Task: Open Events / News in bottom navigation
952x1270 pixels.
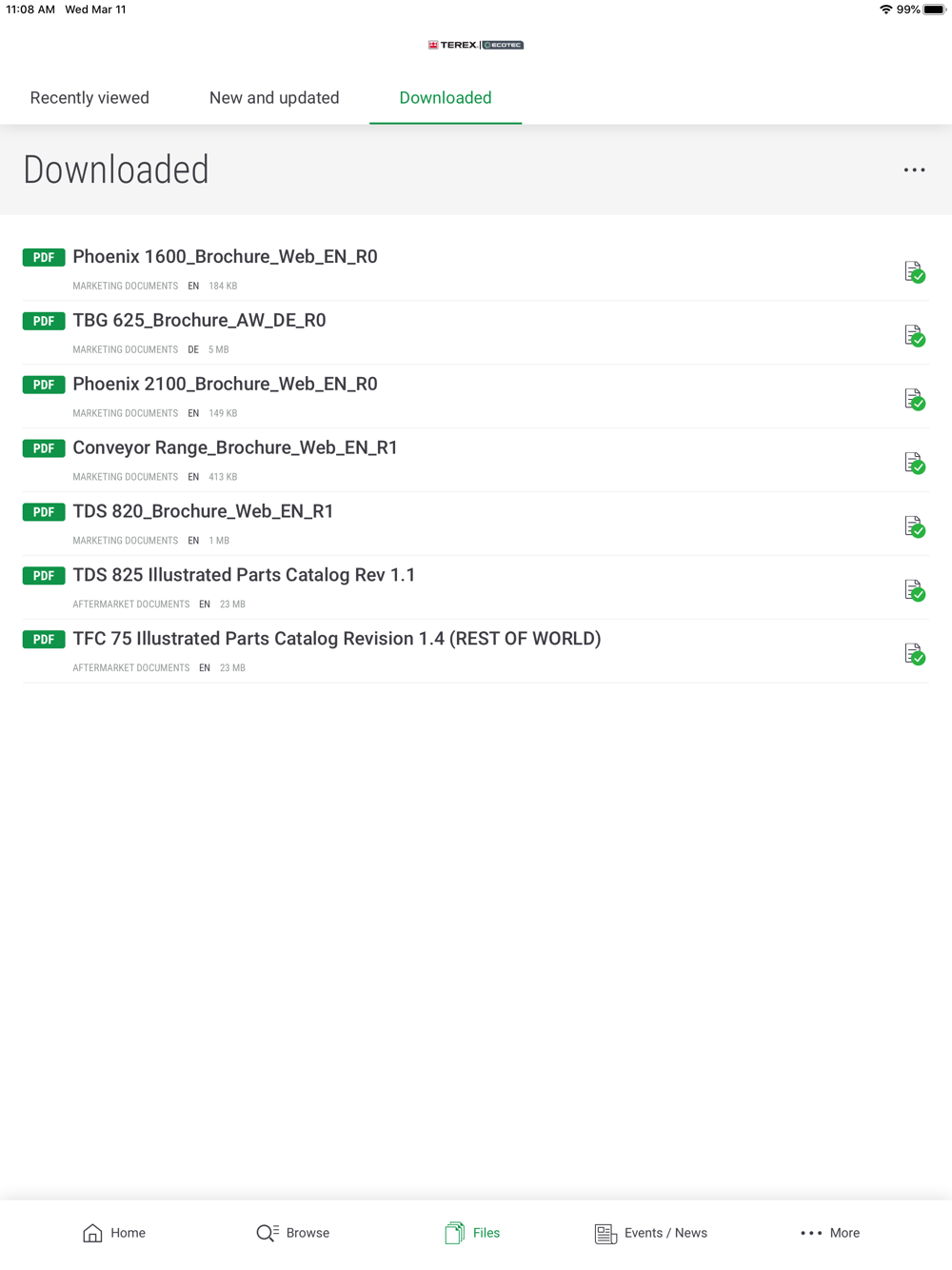Action: click(651, 1233)
